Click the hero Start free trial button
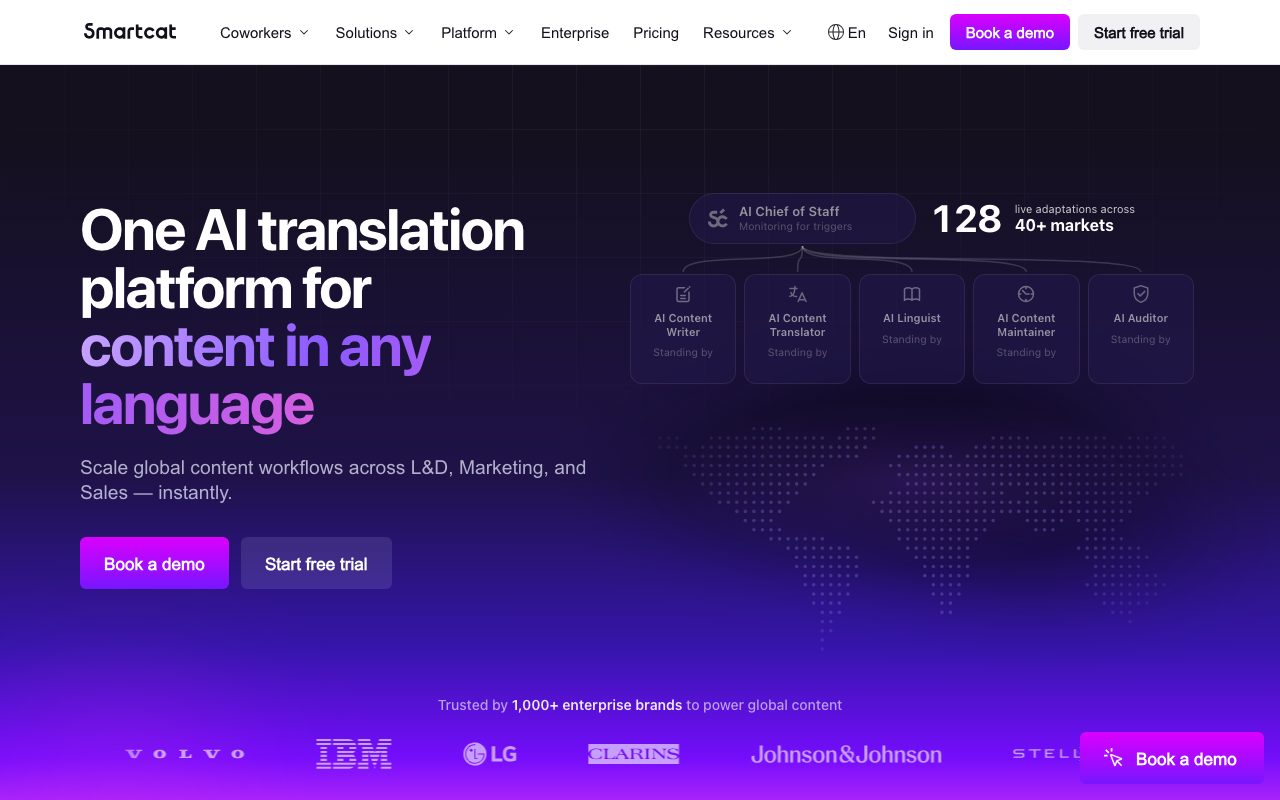This screenshot has height=800, width=1280. (x=316, y=563)
